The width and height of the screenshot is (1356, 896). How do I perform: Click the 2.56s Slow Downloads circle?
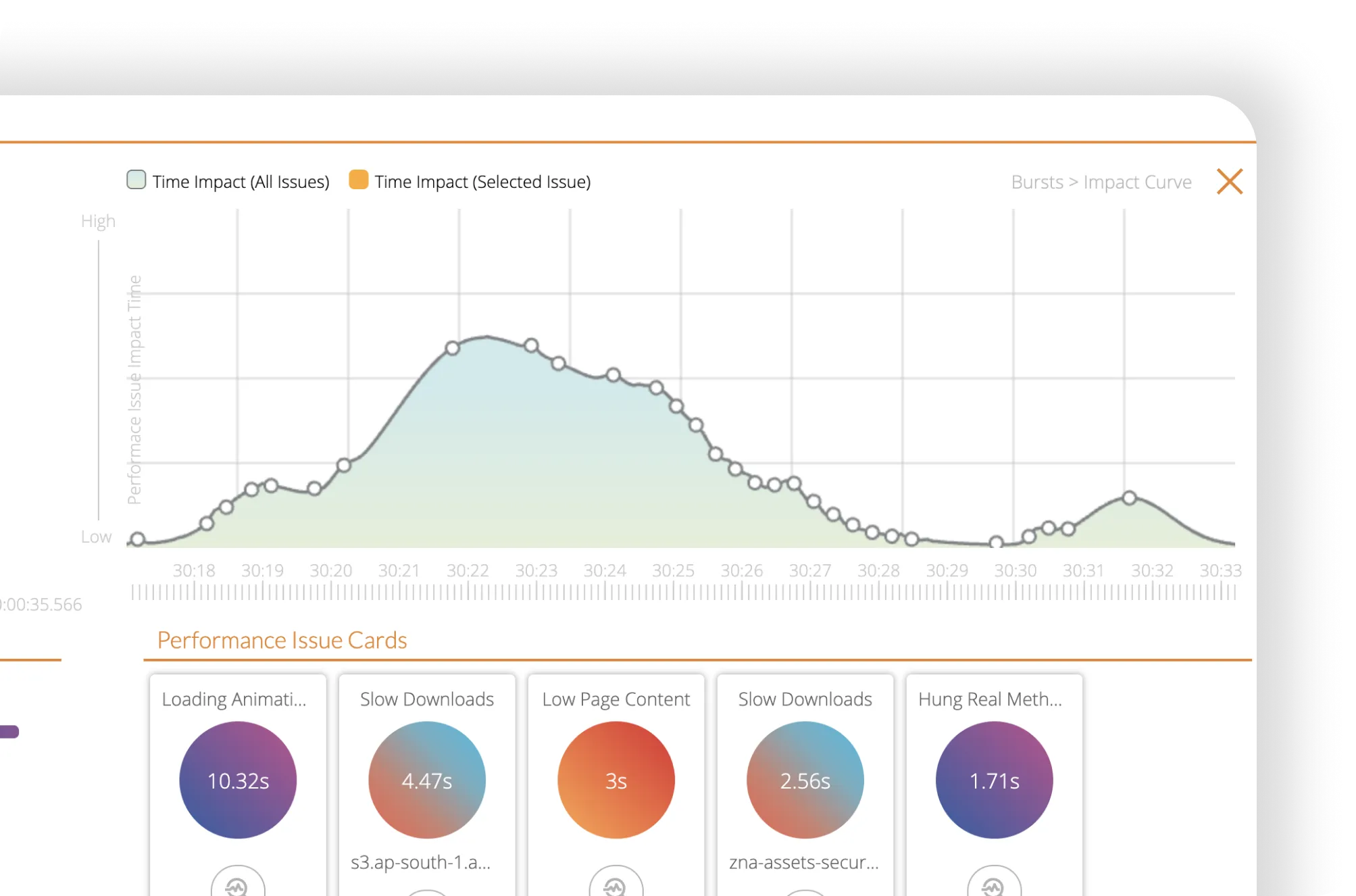805,780
